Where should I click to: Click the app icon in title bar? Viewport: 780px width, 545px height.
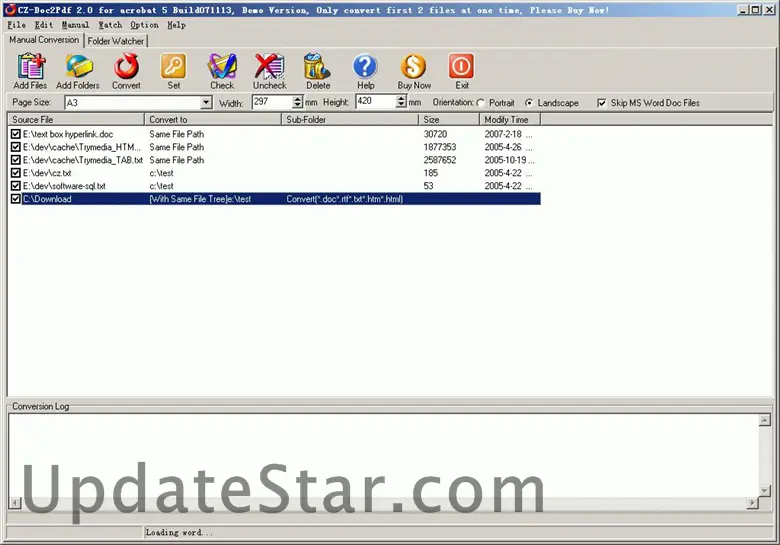pyautogui.click(x=10, y=9)
